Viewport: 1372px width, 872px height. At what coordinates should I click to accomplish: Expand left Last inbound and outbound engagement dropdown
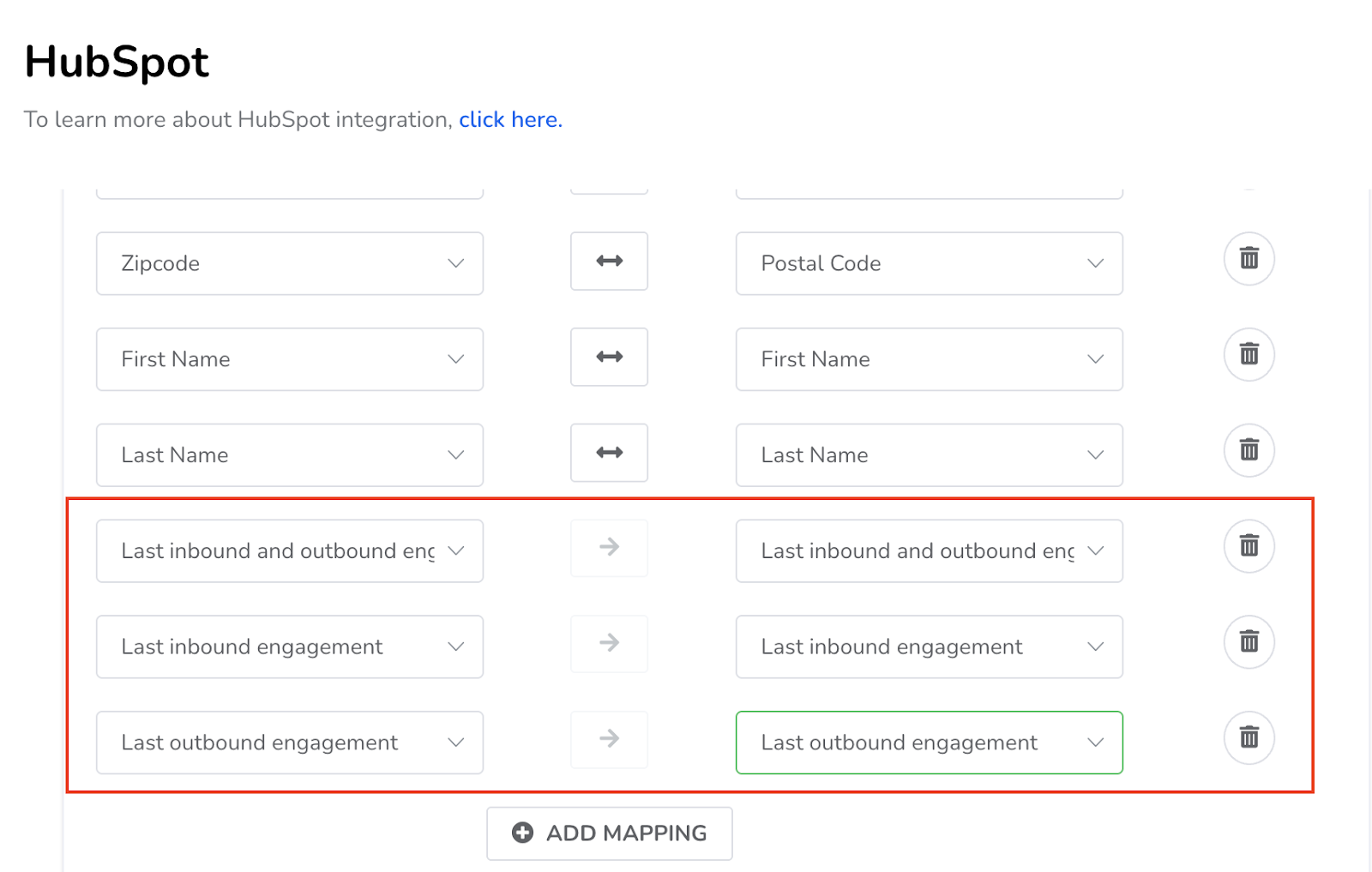(x=290, y=551)
